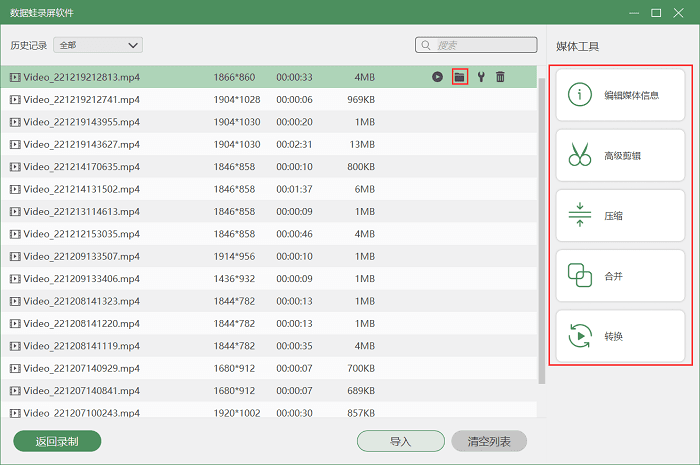The image size is (700, 465).
Task: Click the 导入 import button
Action: point(400,441)
